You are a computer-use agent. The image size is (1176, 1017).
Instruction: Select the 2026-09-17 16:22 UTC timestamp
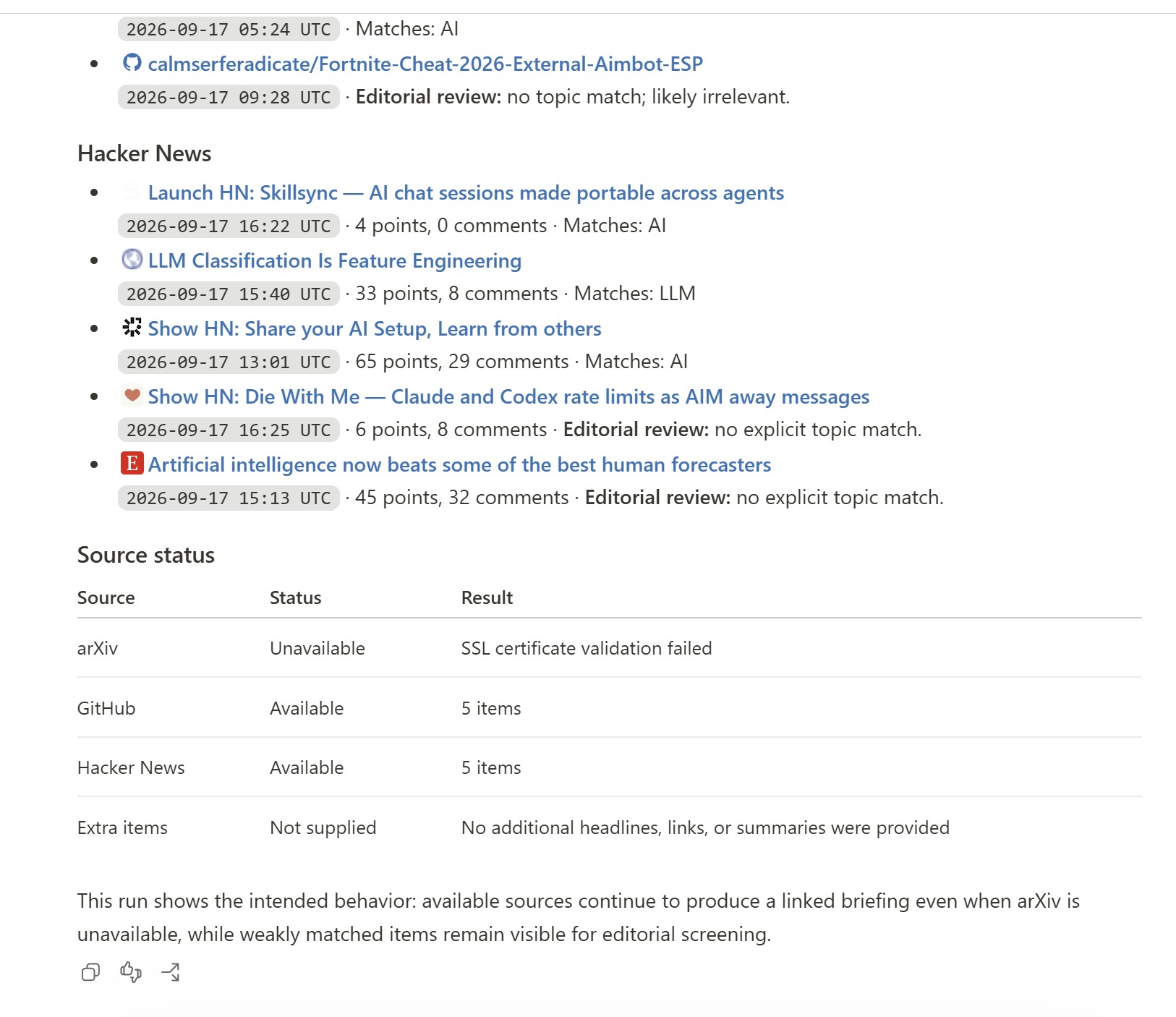tap(229, 226)
